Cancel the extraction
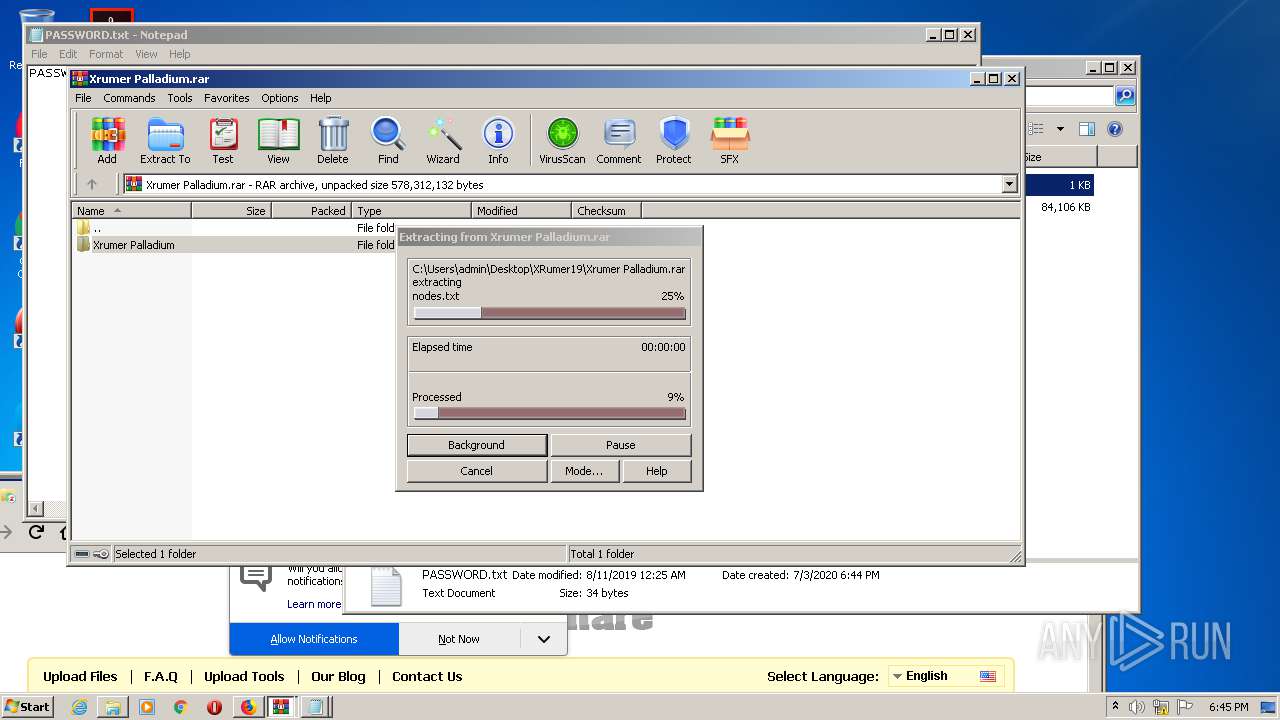 tap(476, 471)
